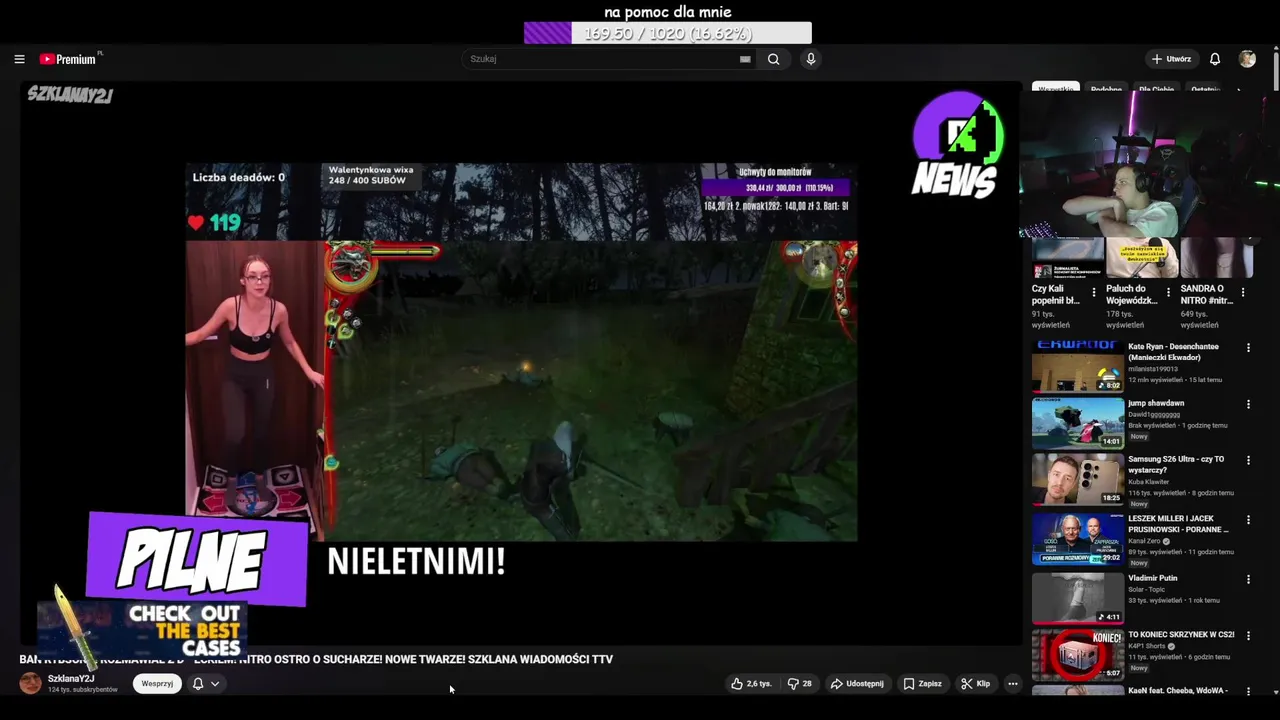Click the video title text below player

(316, 659)
